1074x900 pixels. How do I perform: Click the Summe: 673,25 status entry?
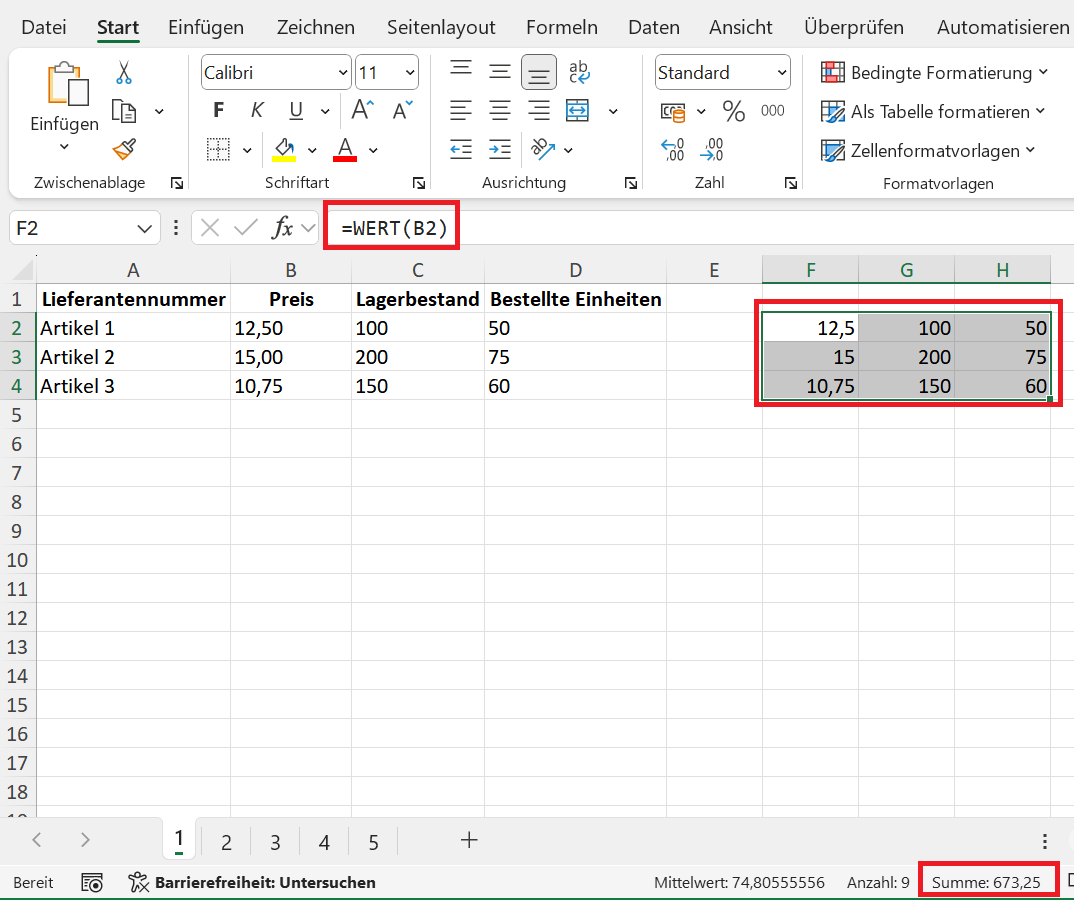click(x=986, y=882)
